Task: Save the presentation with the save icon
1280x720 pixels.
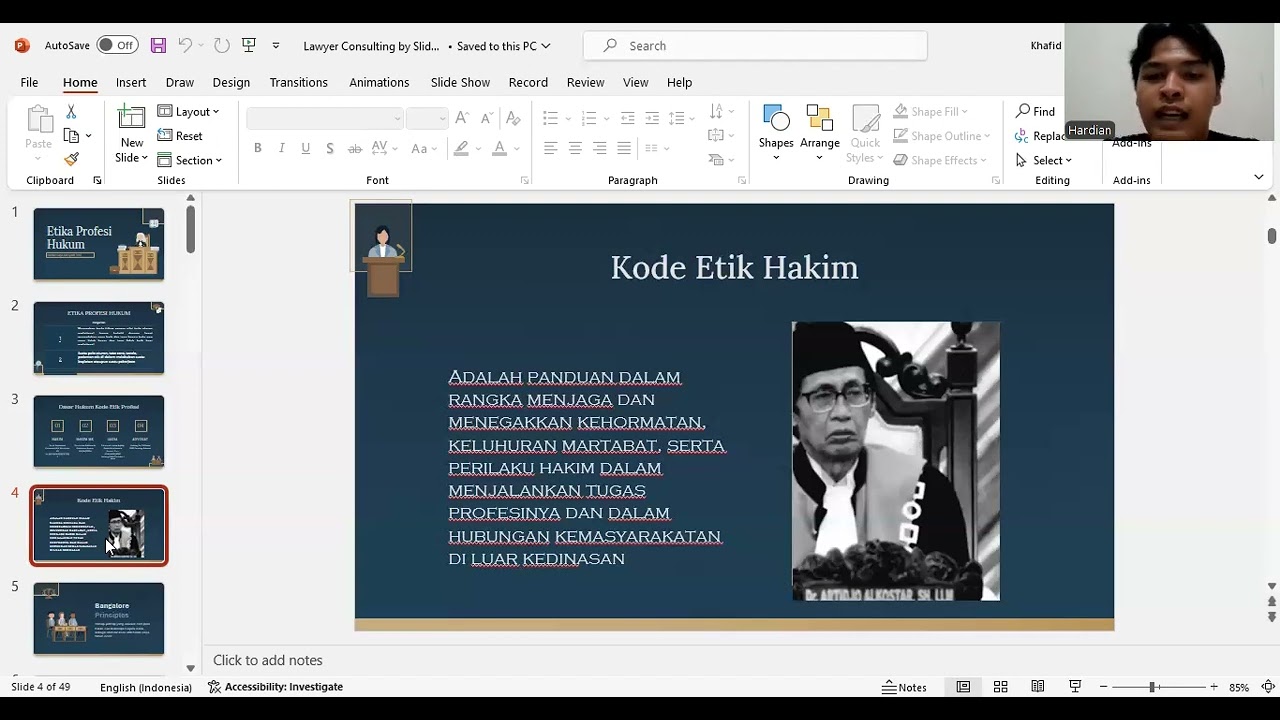Action: [158, 46]
